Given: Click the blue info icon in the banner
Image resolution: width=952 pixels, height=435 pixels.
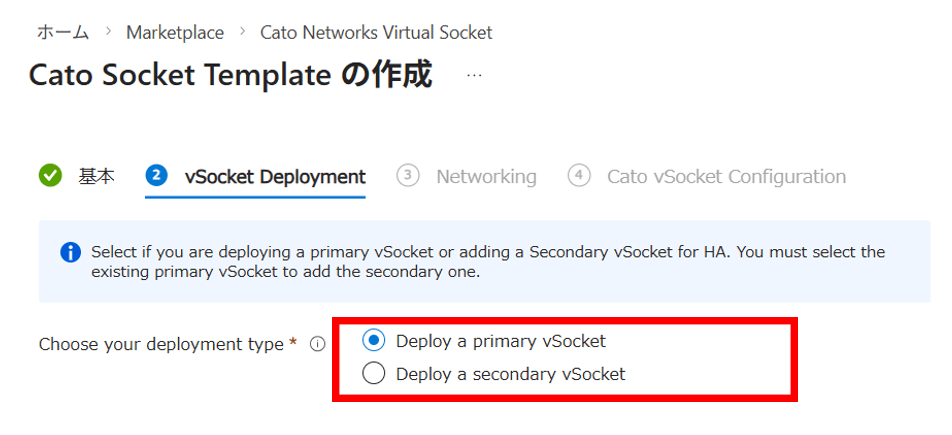Looking at the screenshot, I should [70, 252].
